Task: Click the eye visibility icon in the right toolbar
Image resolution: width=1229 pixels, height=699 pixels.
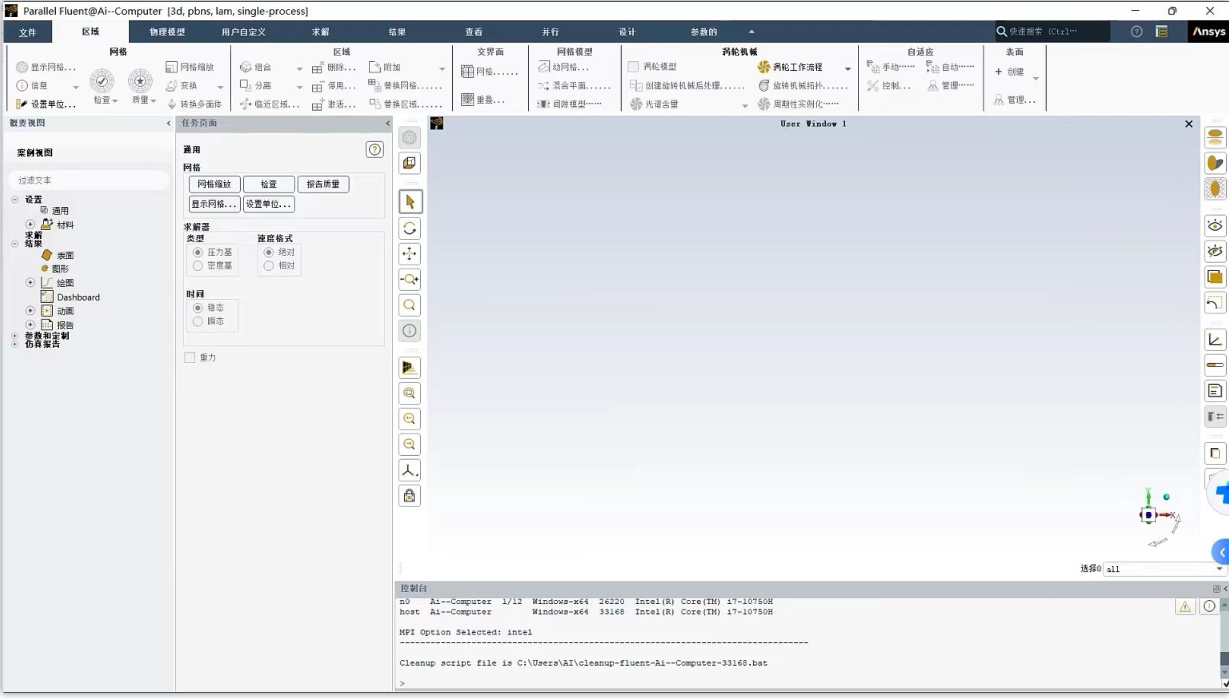Action: coord(1215,225)
